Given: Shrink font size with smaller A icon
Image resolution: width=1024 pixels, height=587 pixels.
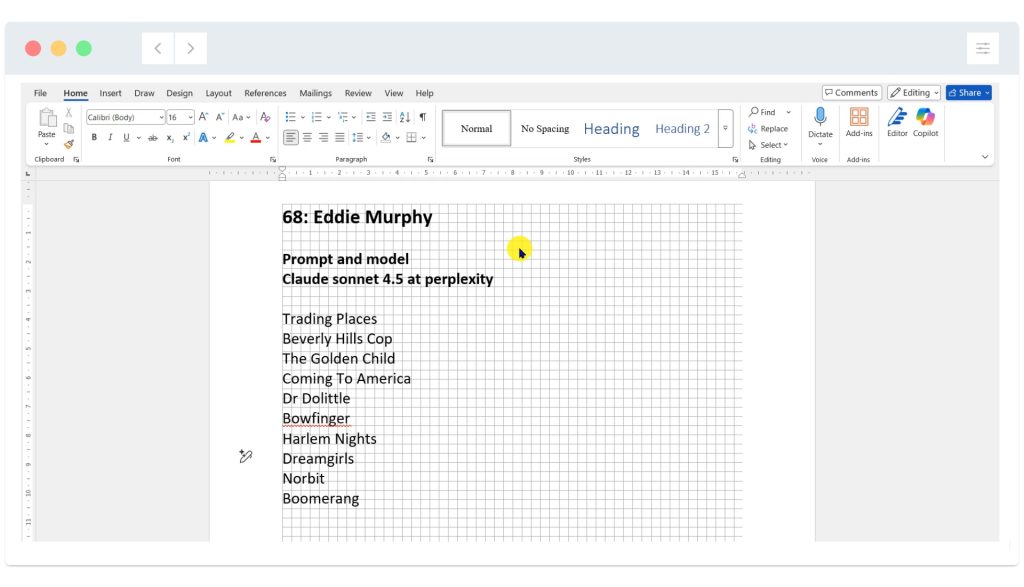Looking at the screenshot, I should click(x=220, y=118).
